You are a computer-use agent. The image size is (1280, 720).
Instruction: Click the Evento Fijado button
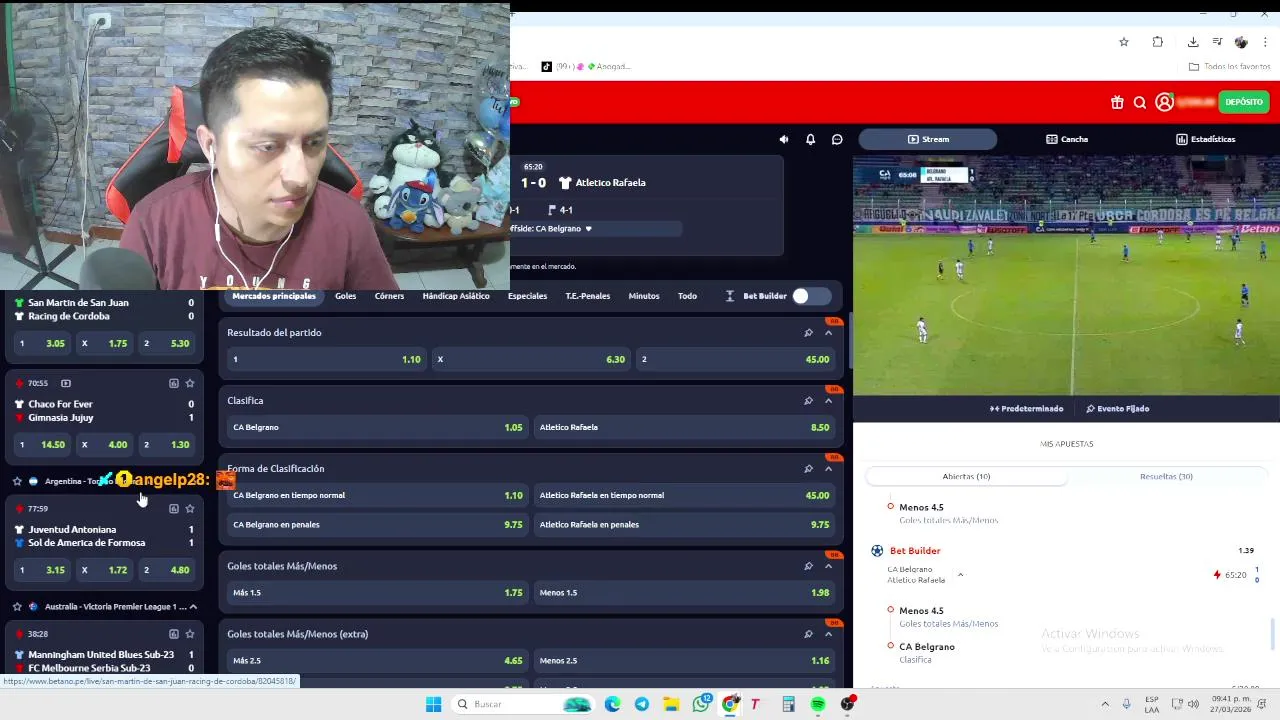coord(1117,408)
